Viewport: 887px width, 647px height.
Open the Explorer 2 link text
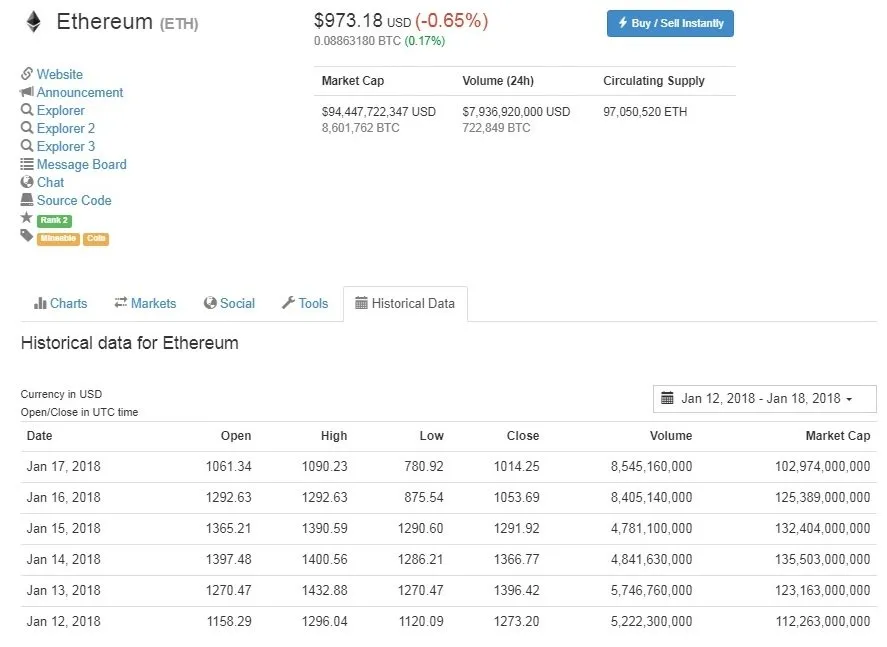[x=66, y=128]
